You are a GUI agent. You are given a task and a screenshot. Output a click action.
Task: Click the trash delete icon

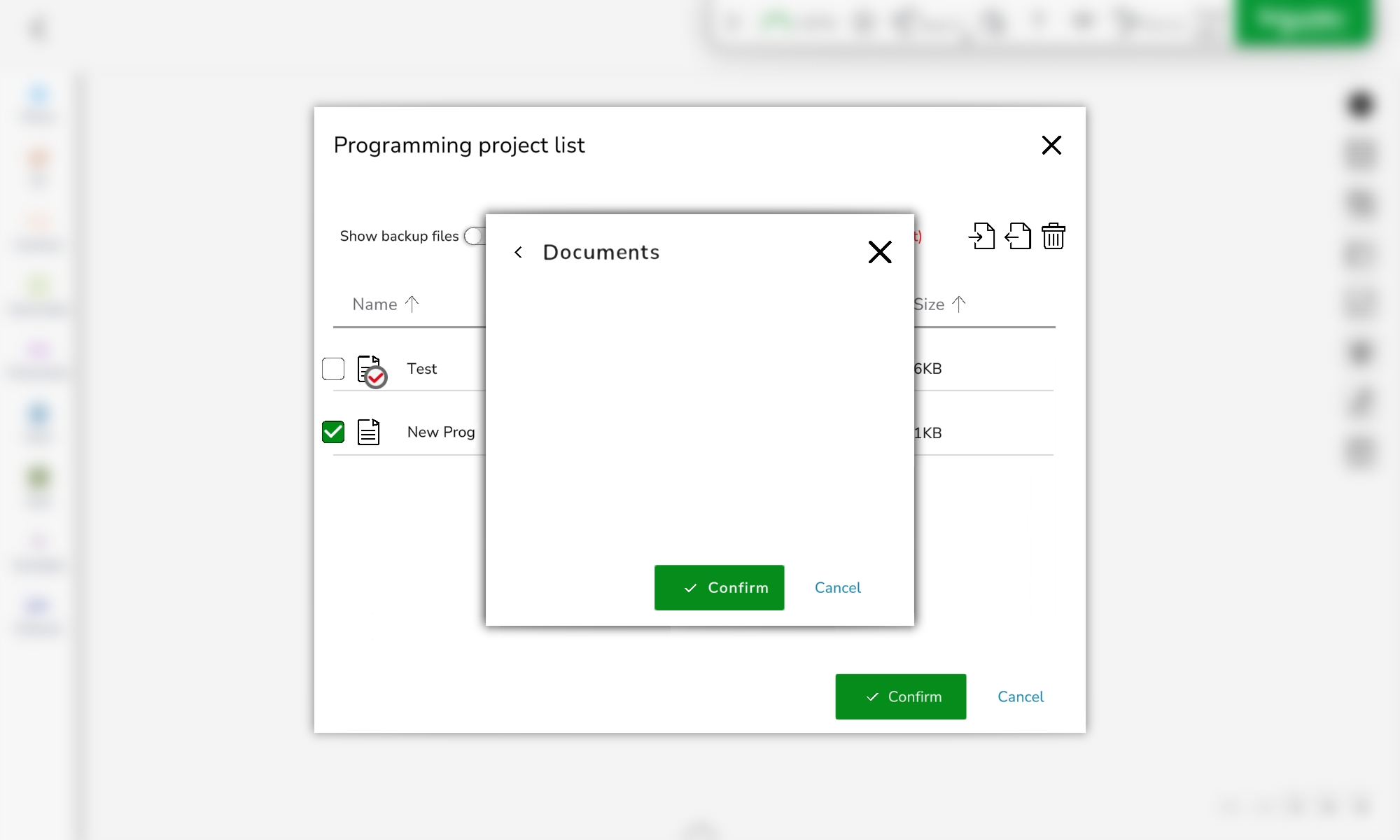1053,236
